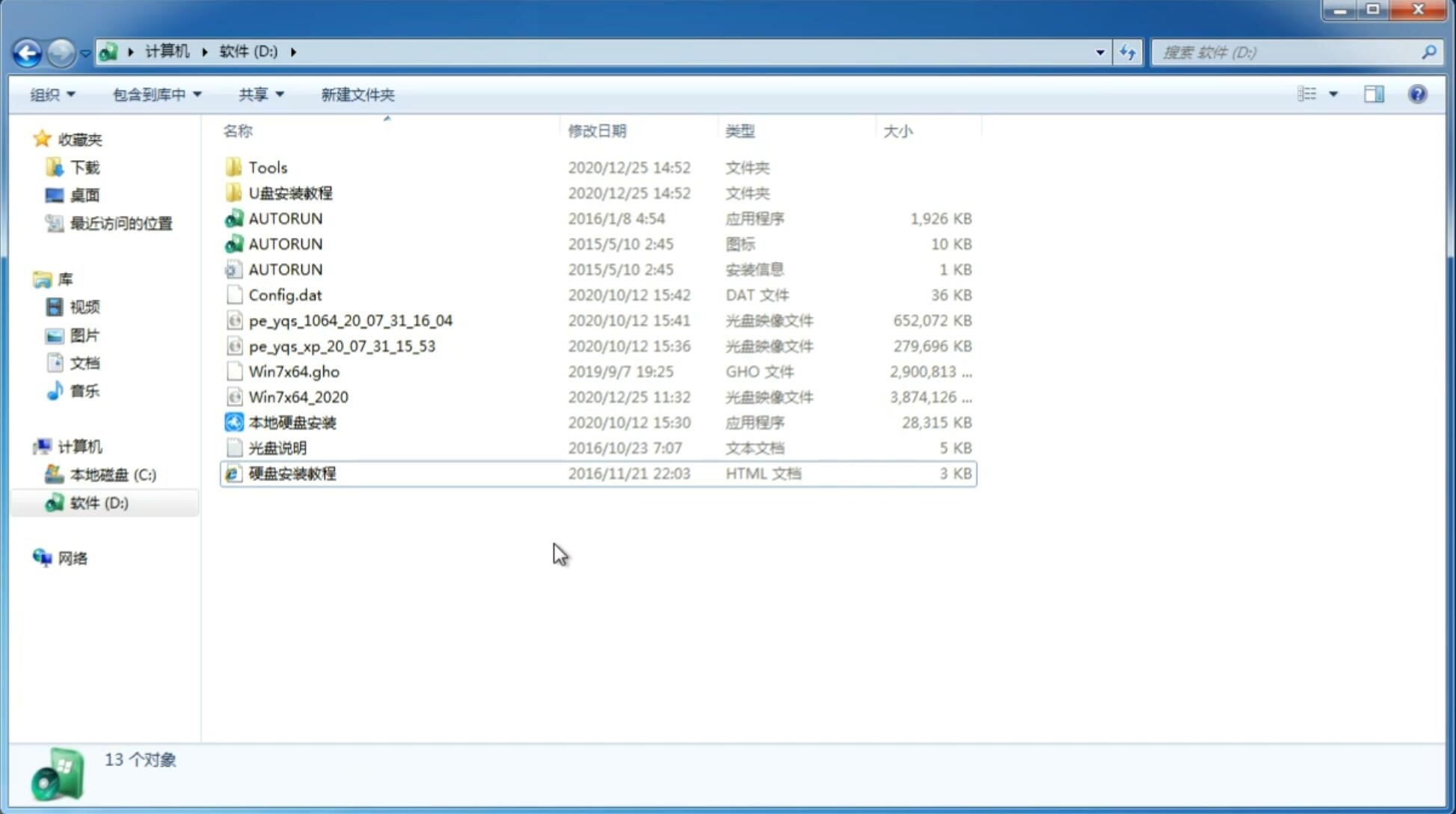Open the U盘安装教程 folder

pos(291,192)
